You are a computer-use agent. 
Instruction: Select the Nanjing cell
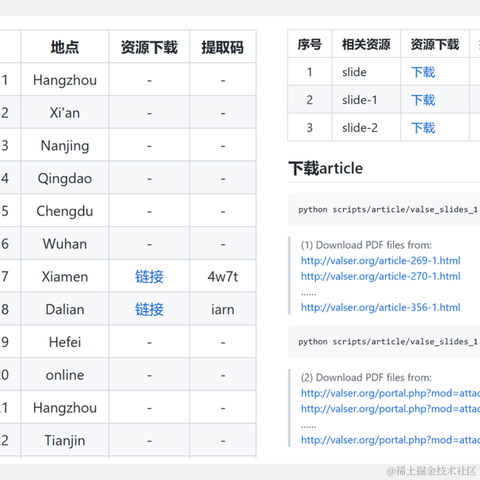pos(65,146)
